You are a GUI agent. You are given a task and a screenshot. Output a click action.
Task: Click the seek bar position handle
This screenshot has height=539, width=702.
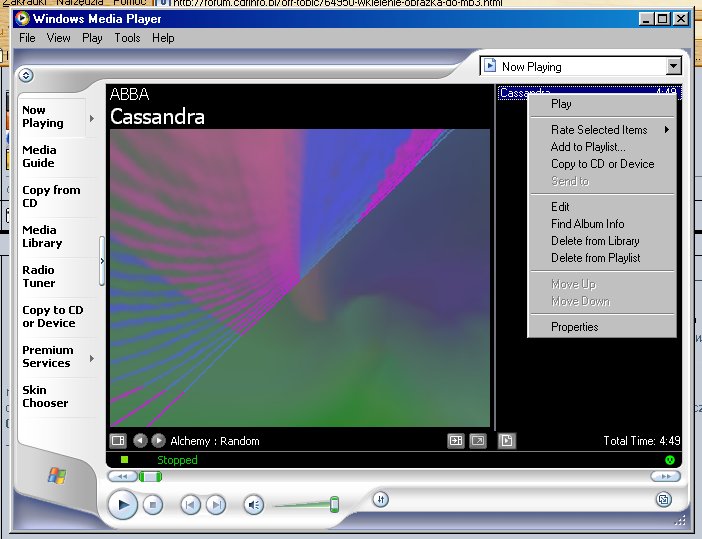point(150,476)
